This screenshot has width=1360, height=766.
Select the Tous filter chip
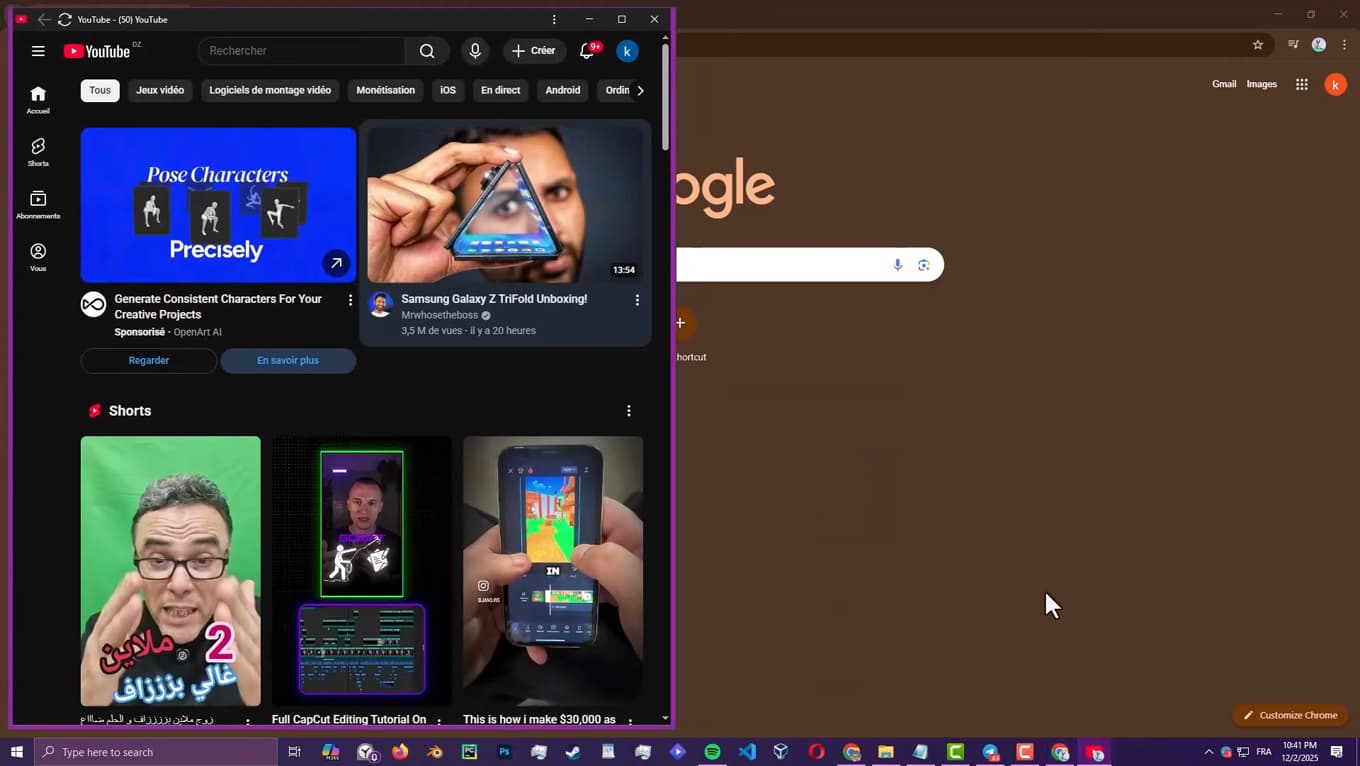click(100, 90)
